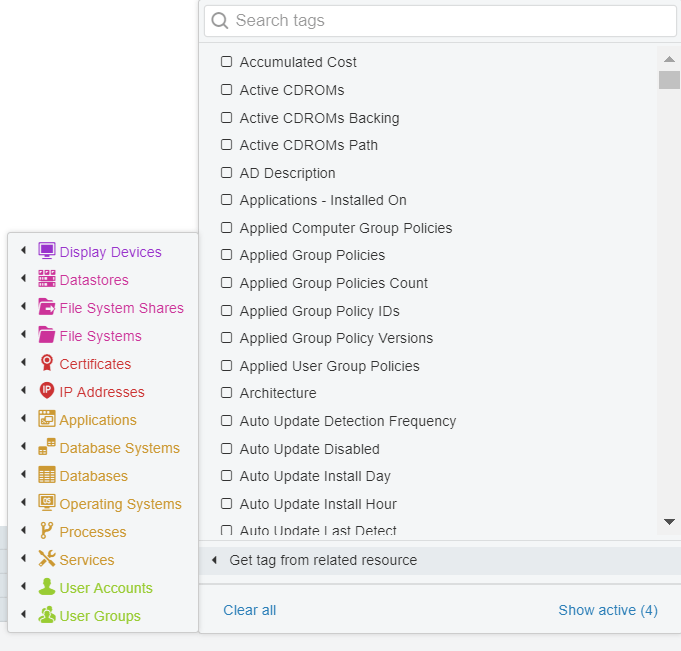Click the Clear all link

250,610
